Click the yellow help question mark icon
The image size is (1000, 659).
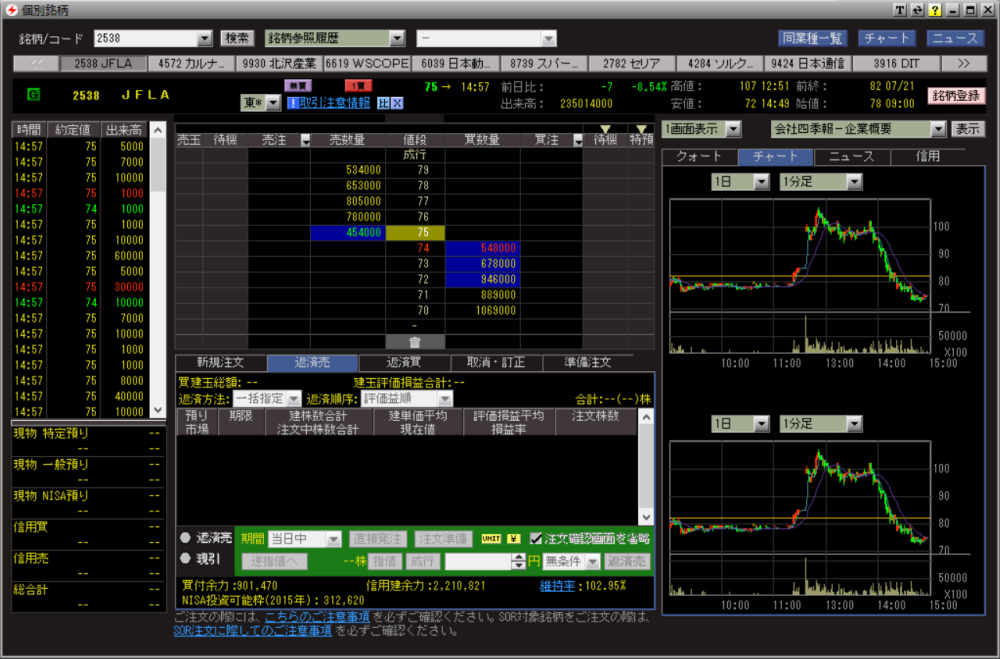tap(935, 10)
